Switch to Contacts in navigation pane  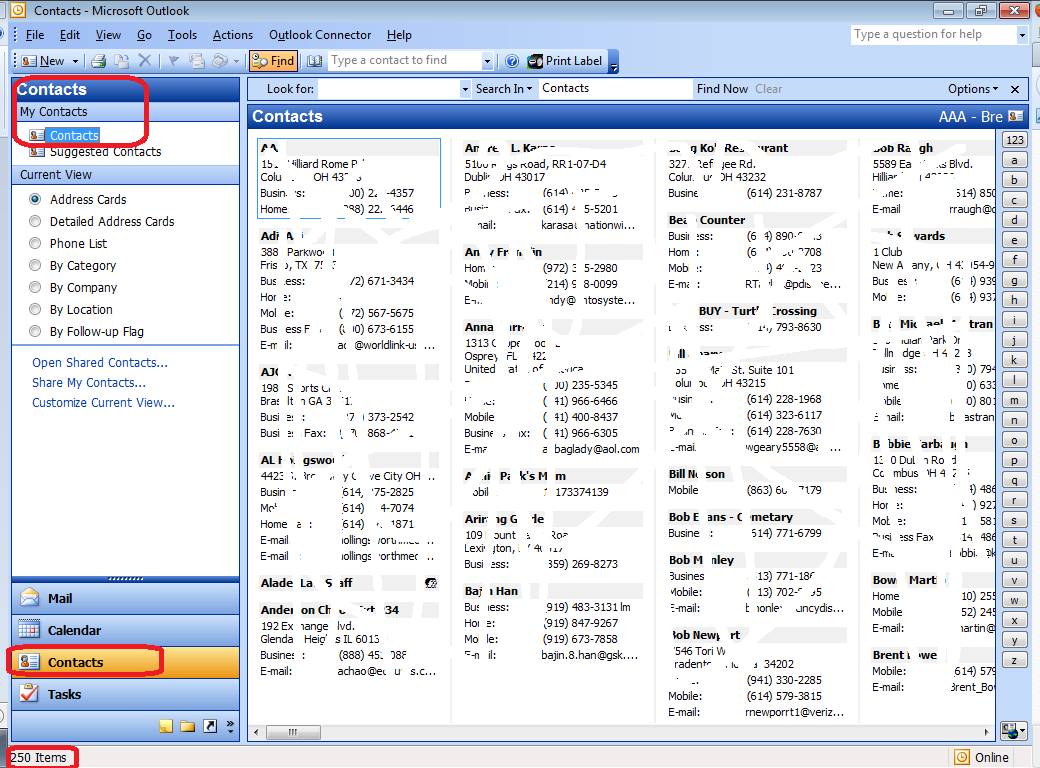(x=125, y=662)
